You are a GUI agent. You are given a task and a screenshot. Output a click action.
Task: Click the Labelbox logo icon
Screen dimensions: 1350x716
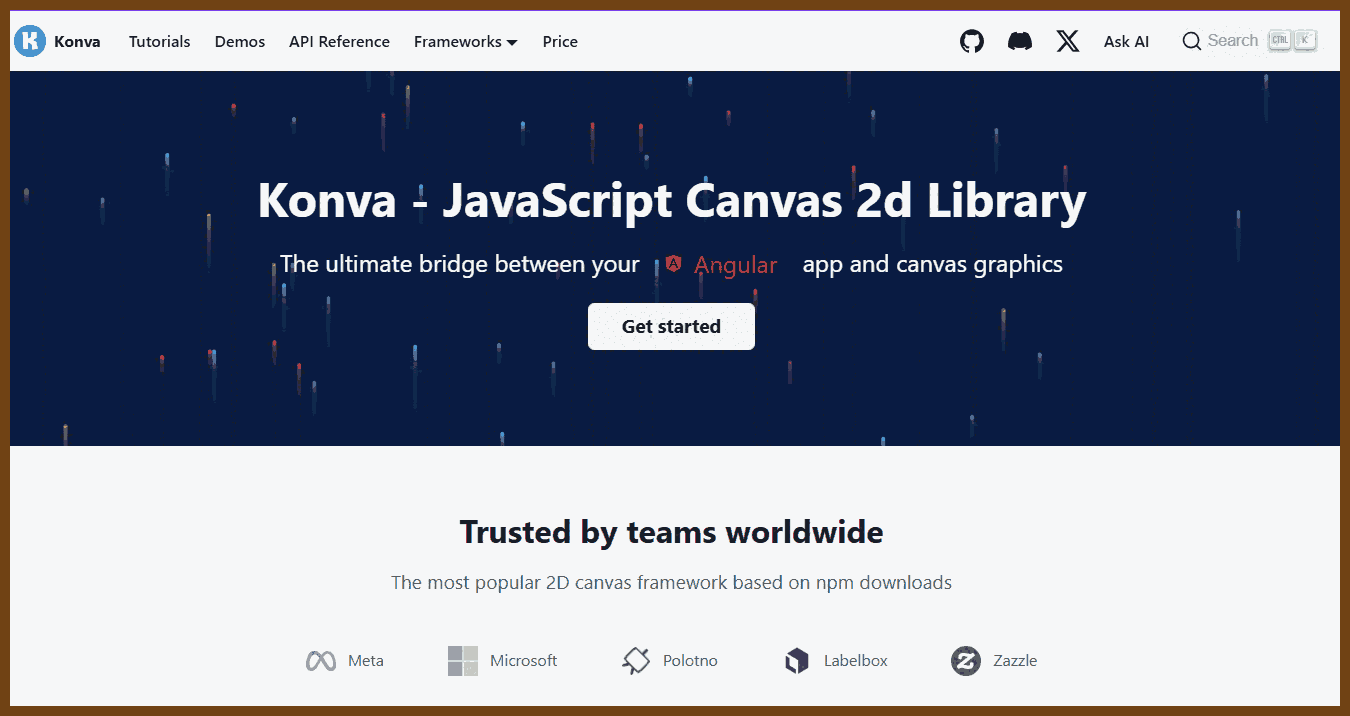(797, 661)
